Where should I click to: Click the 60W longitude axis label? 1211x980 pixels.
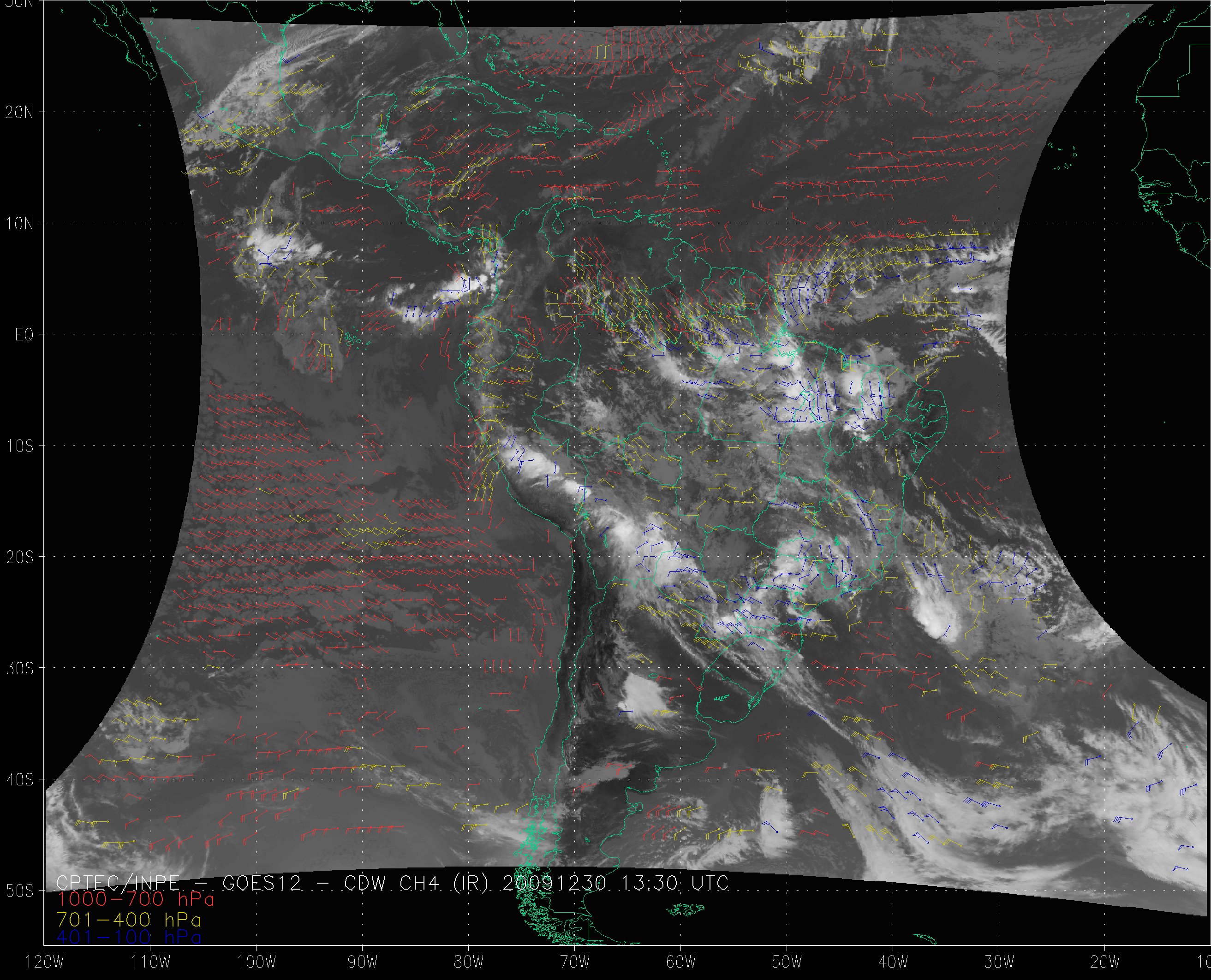pyautogui.click(x=681, y=962)
